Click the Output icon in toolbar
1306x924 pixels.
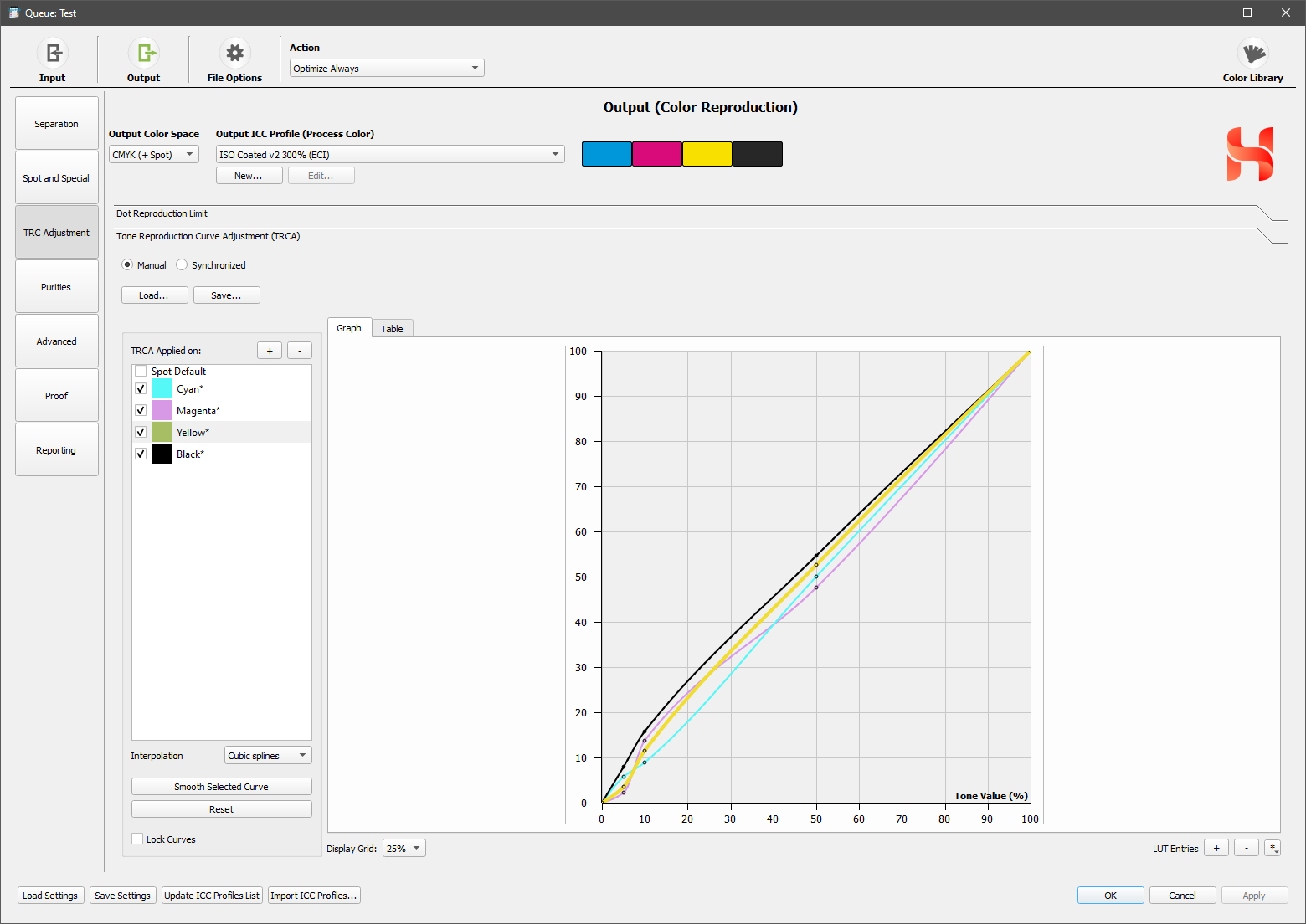143,54
